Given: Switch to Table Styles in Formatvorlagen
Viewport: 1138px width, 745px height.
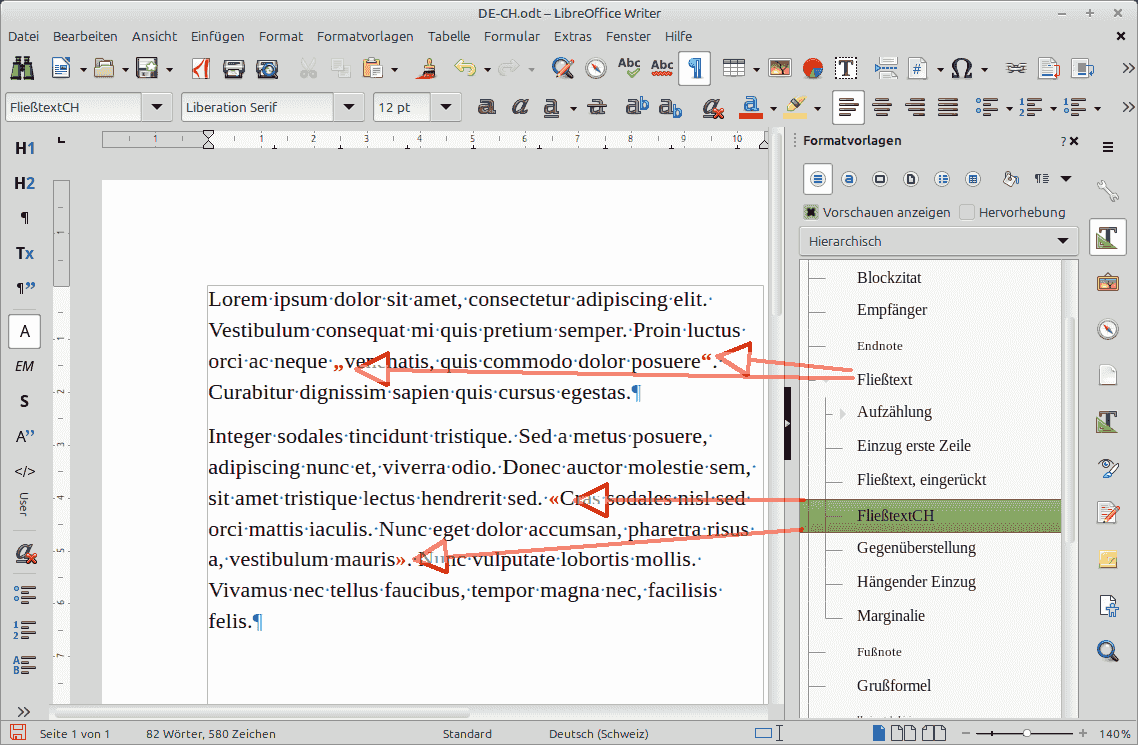Looking at the screenshot, I should pos(973,178).
